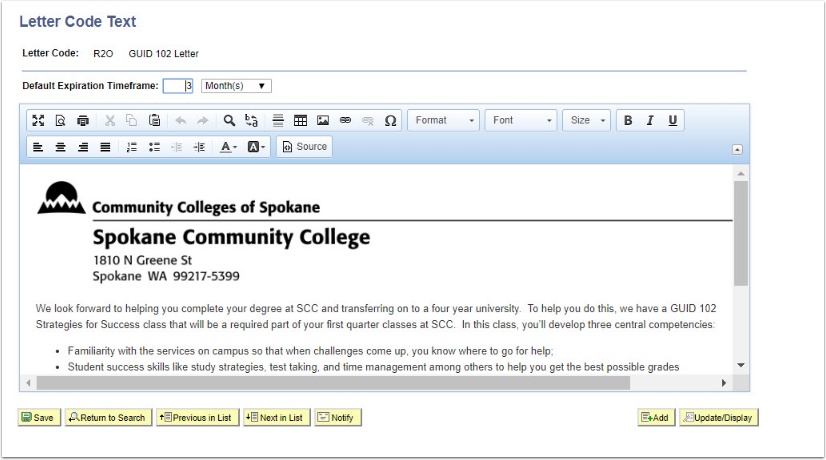Click the Default Expiration Timeframe field

pyautogui.click(x=178, y=86)
